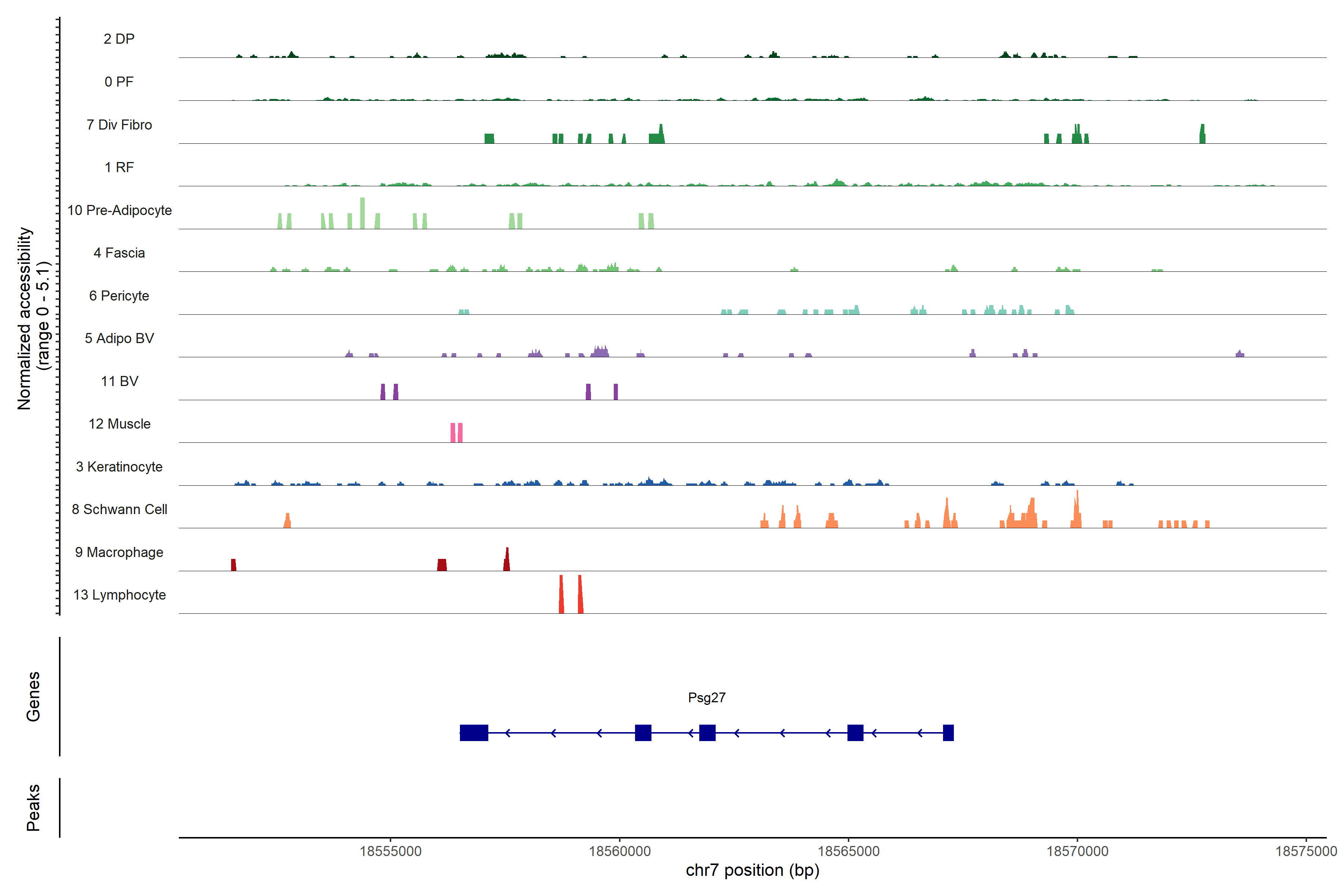
Task: Click the Psg27 gene name label
Action: pos(706,697)
